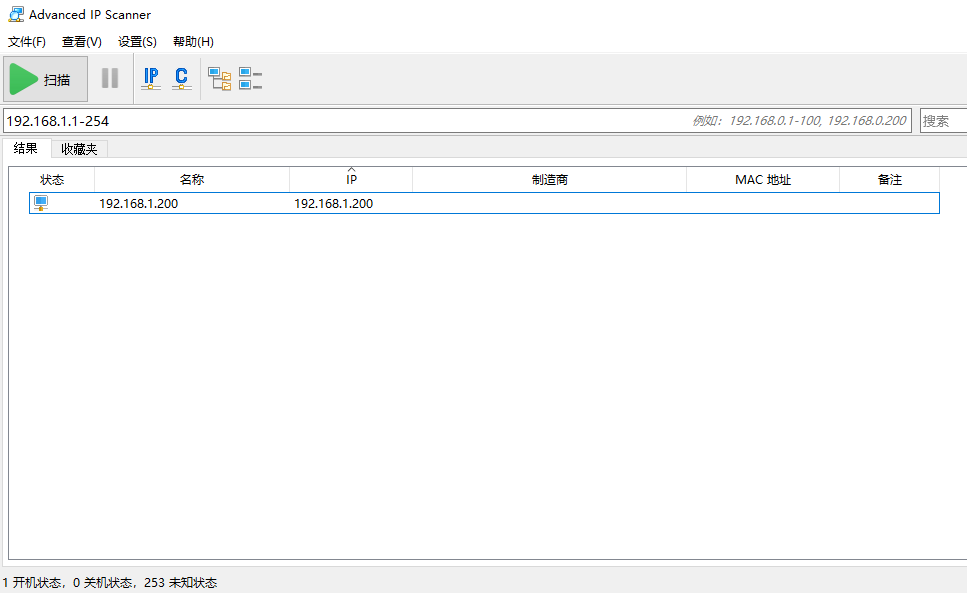The image size is (967, 593).
Task: Open the 帮助(H) menu
Action: tap(193, 41)
